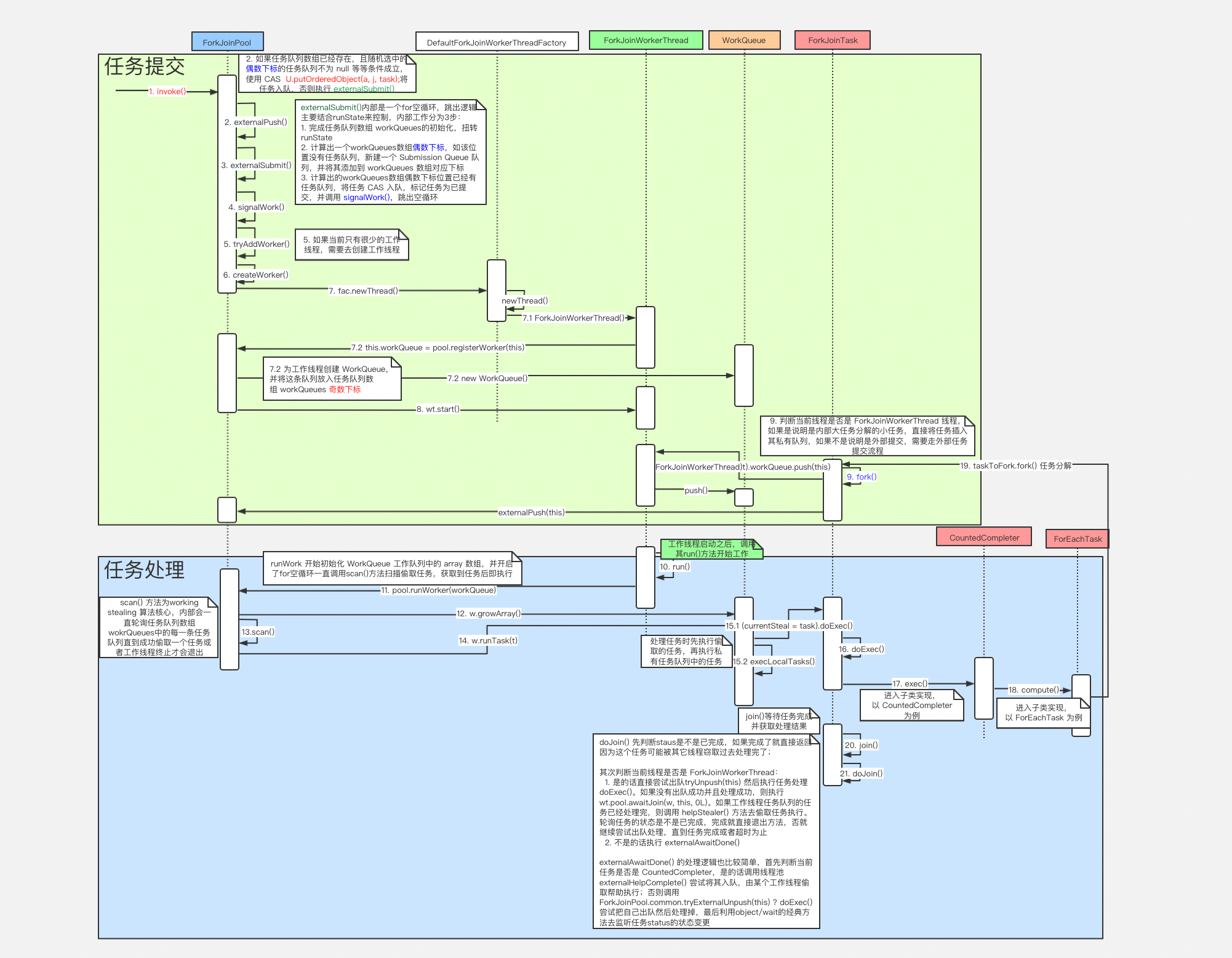The image size is (1232, 958).
Task: Select the '17. exec()' arrow label
Action: point(910,683)
